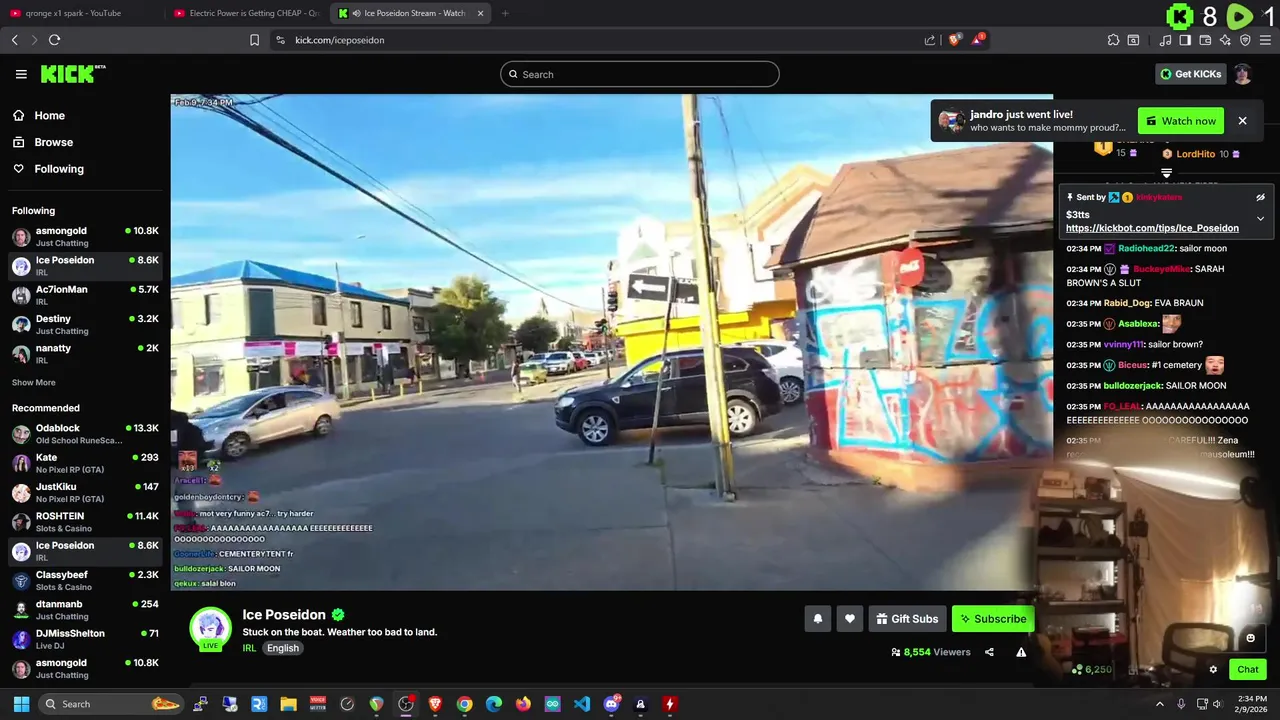Report stream with warning icon

click(1021, 652)
